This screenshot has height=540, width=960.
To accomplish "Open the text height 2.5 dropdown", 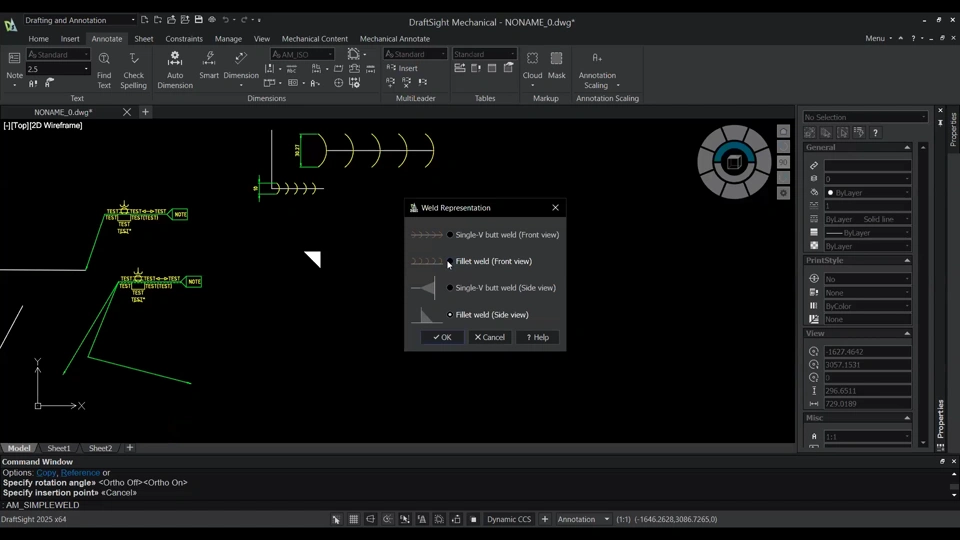I will [x=58, y=69].
